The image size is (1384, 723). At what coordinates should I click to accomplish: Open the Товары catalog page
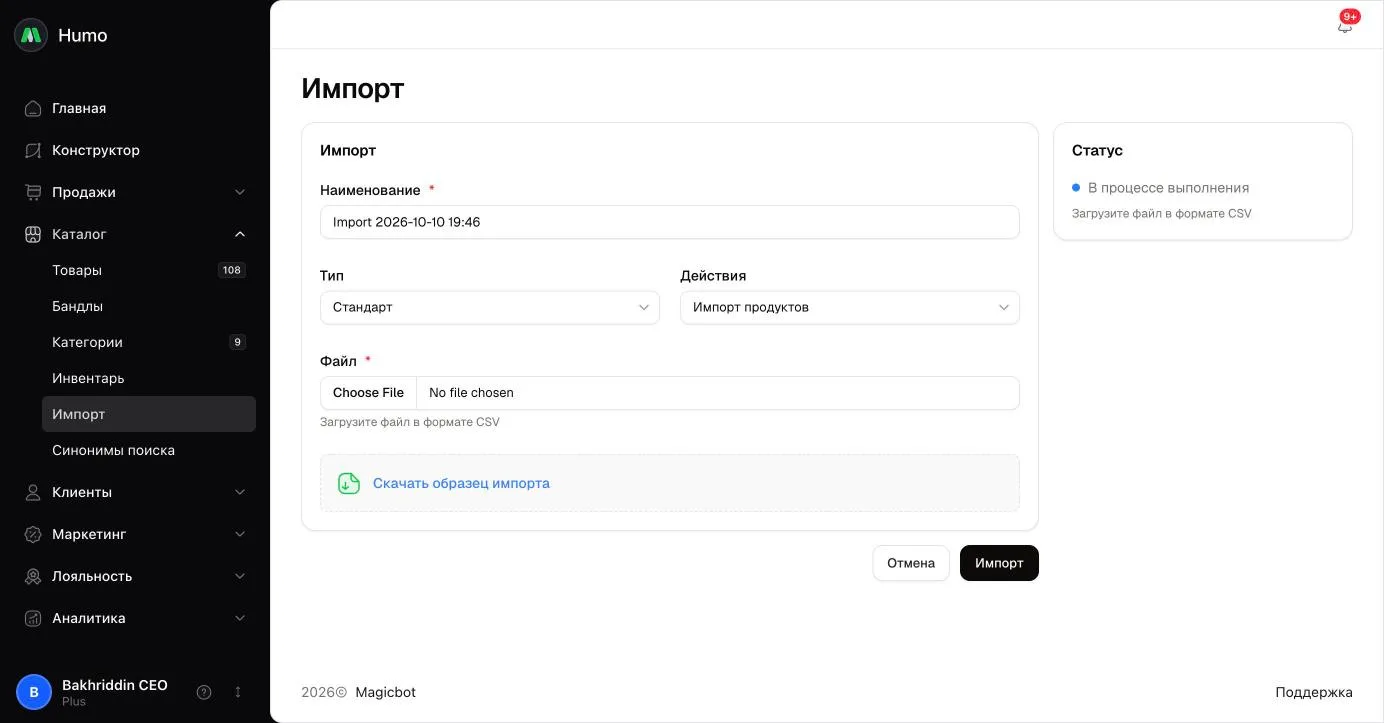tap(149, 270)
